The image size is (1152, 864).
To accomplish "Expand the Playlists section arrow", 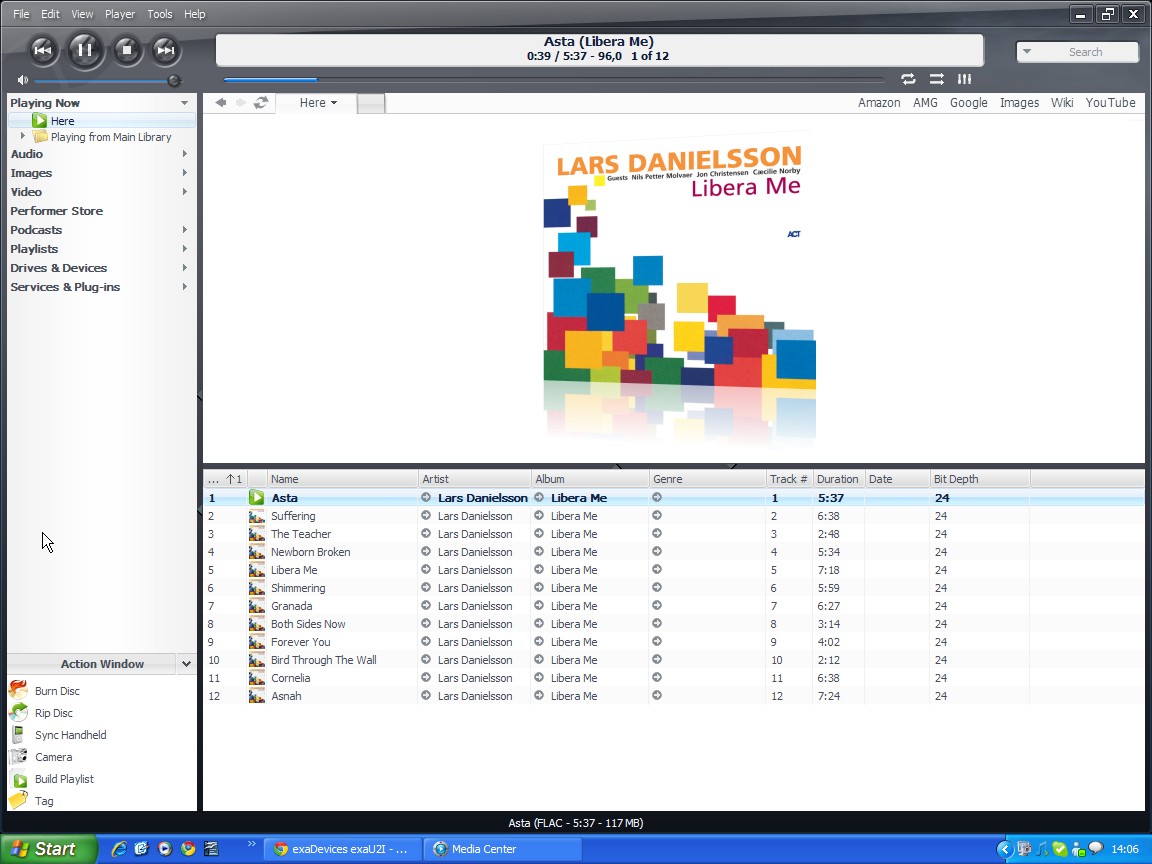I will point(184,249).
